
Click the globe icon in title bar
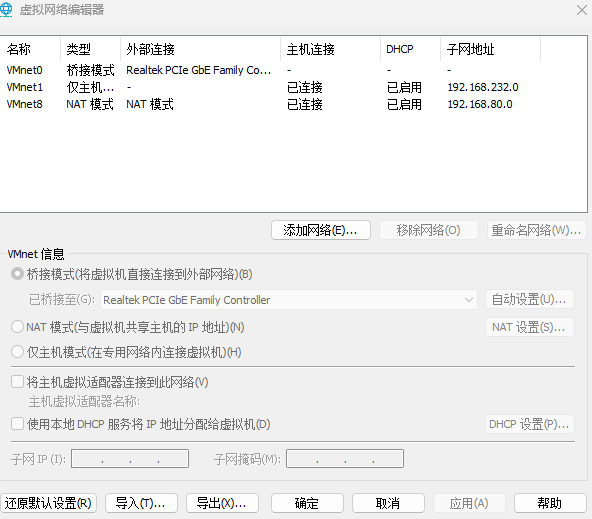click(6, 10)
